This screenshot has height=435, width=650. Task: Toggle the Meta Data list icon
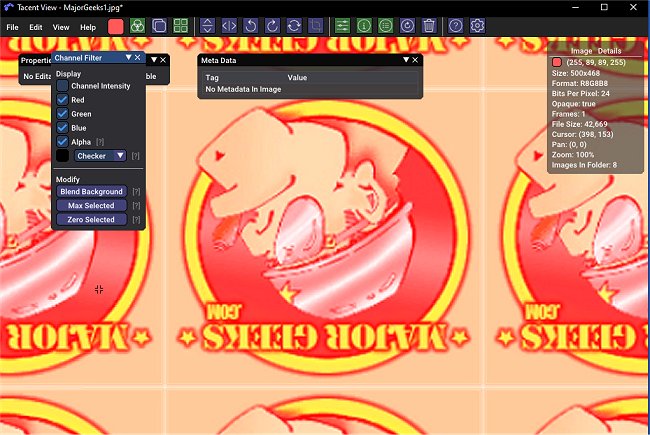(x=386, y=26)
